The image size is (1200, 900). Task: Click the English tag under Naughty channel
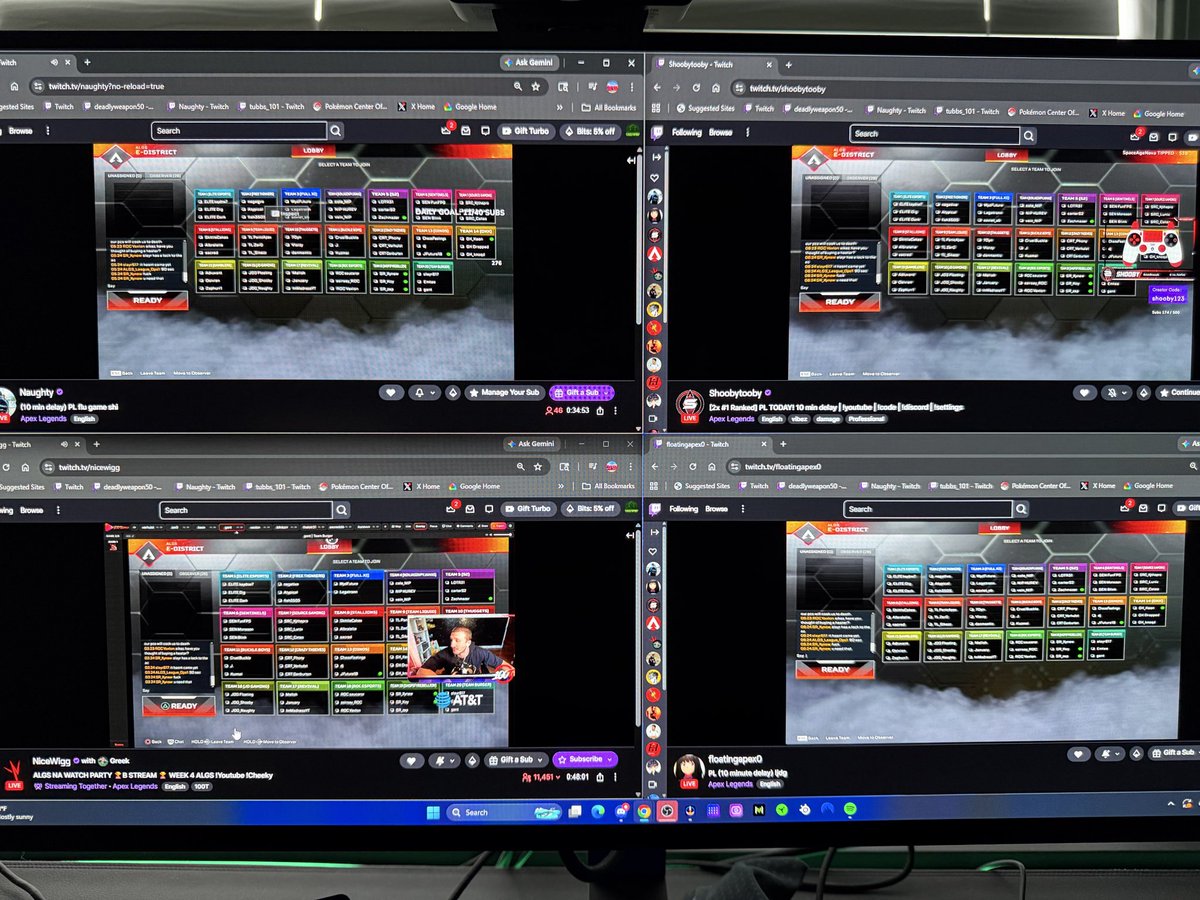point(85,419)
